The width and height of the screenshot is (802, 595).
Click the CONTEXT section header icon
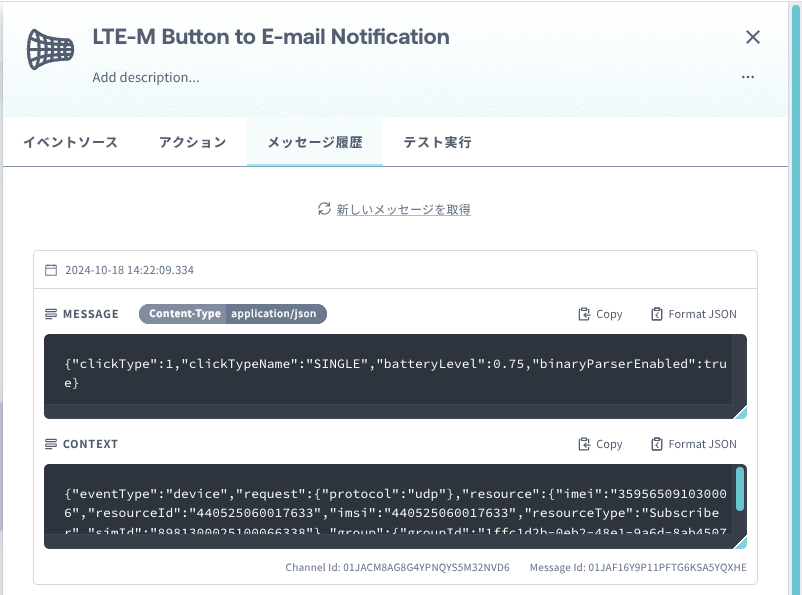[51, 444]
